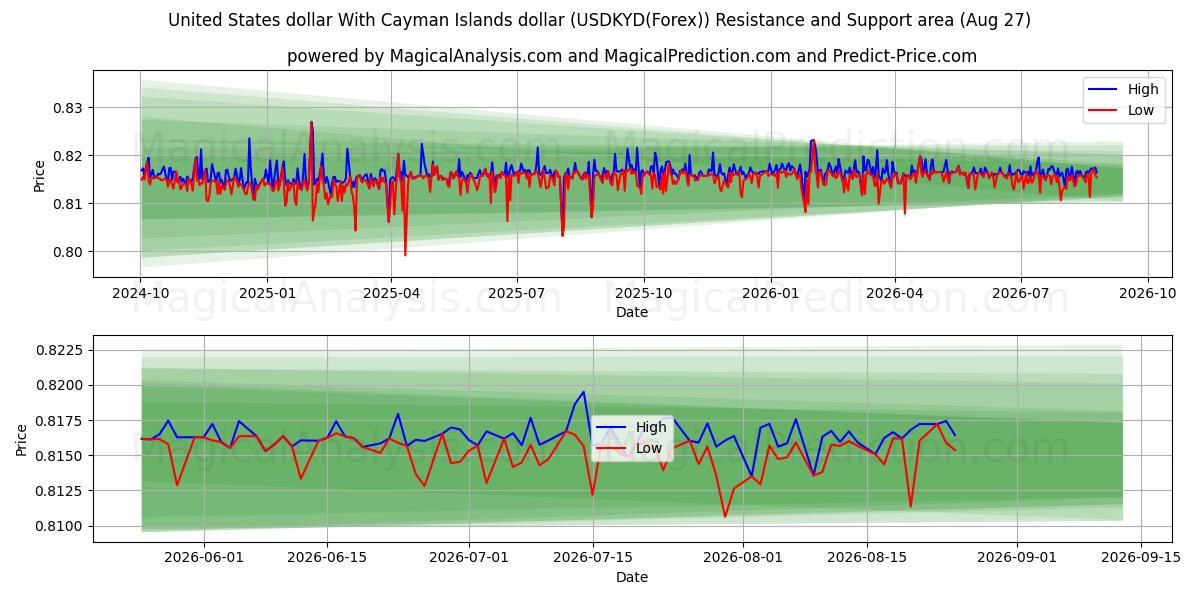Click the 2026-04 x-axis tick label

[x=895, y=294]
